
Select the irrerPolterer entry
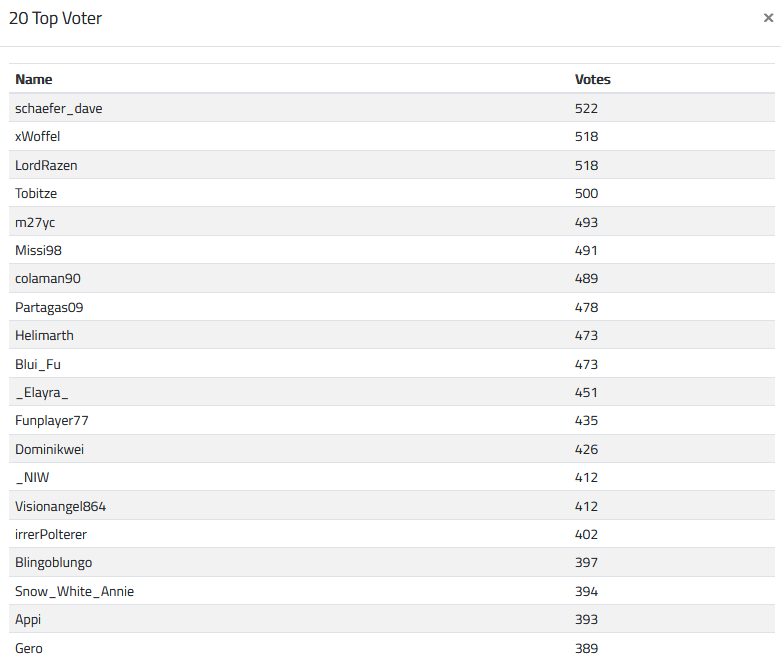(51, 534)
